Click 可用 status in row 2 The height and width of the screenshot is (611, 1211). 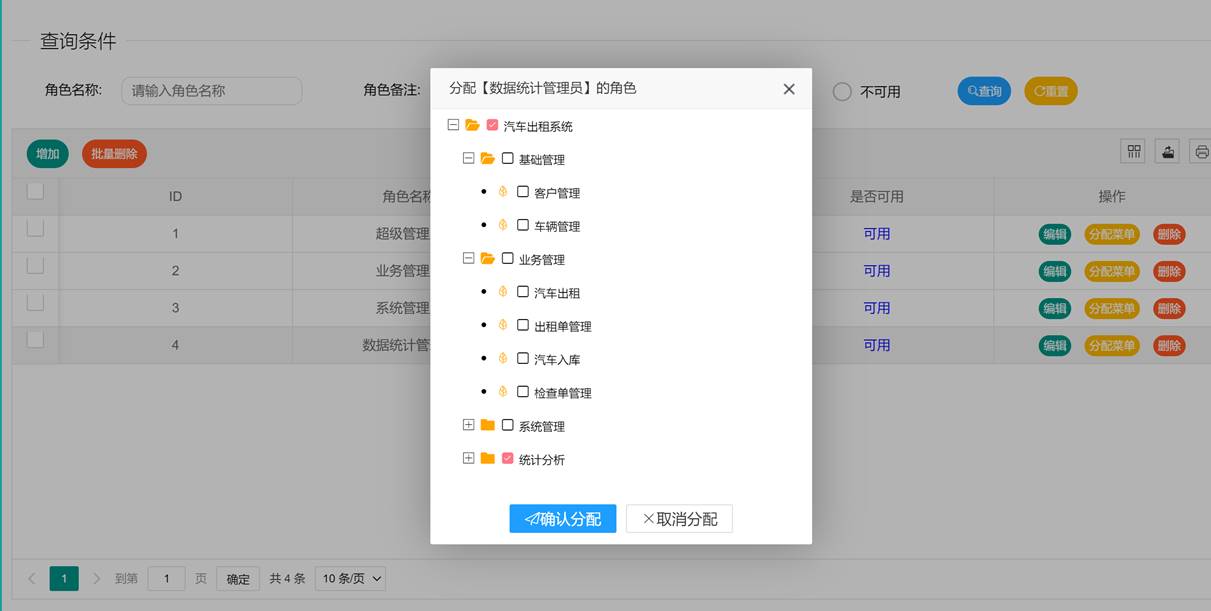(877, 271)
